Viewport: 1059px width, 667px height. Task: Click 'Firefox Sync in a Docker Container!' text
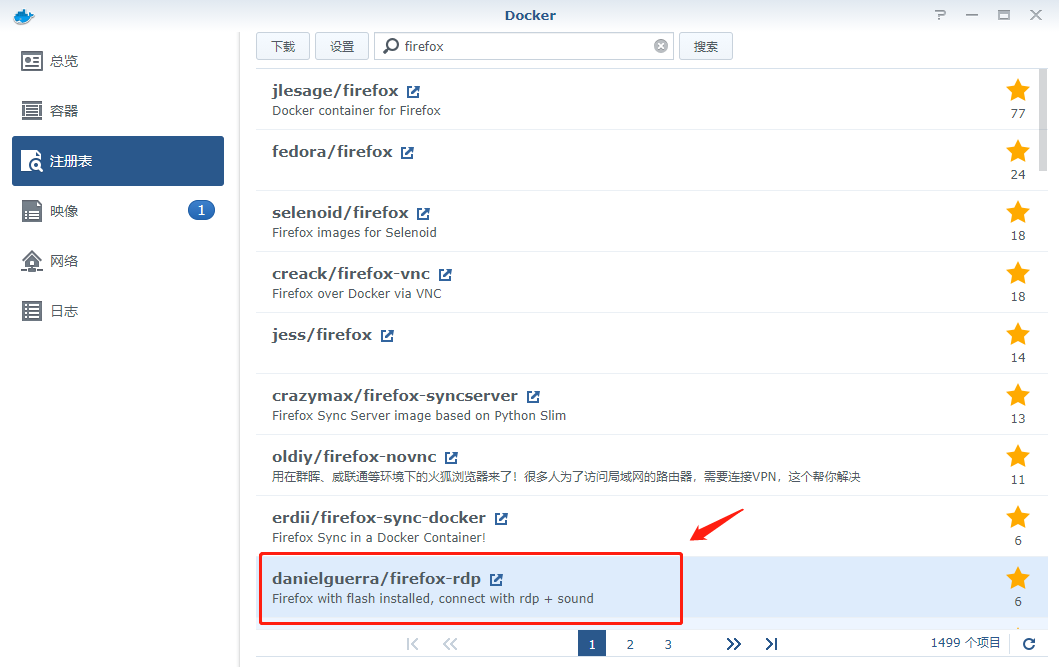point(379,537)
